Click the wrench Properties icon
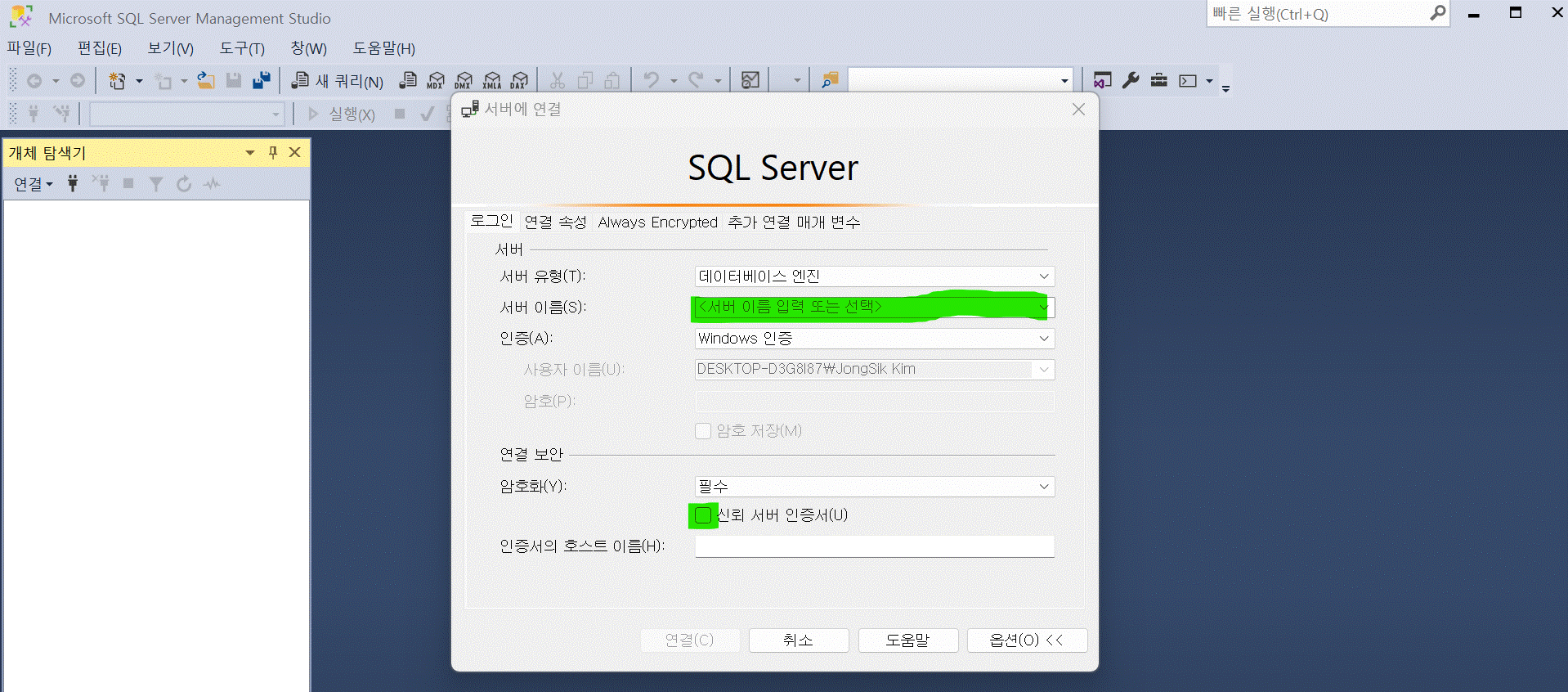1568x692 pixels. 1131,80
